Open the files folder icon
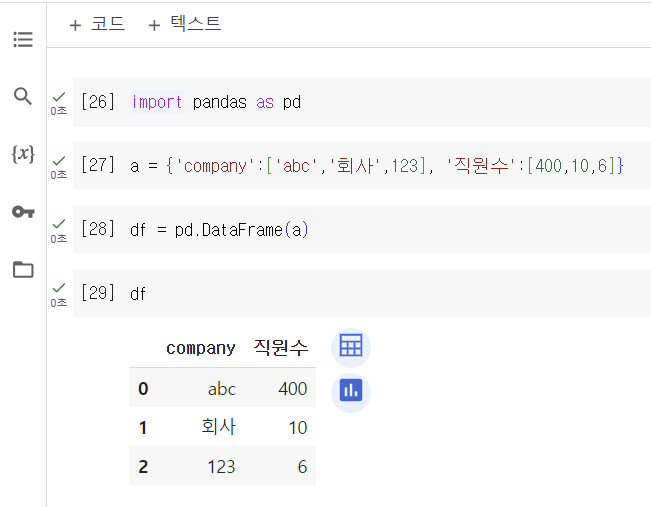The height and width of the screenshot is (507, 651). pos(23,269)
